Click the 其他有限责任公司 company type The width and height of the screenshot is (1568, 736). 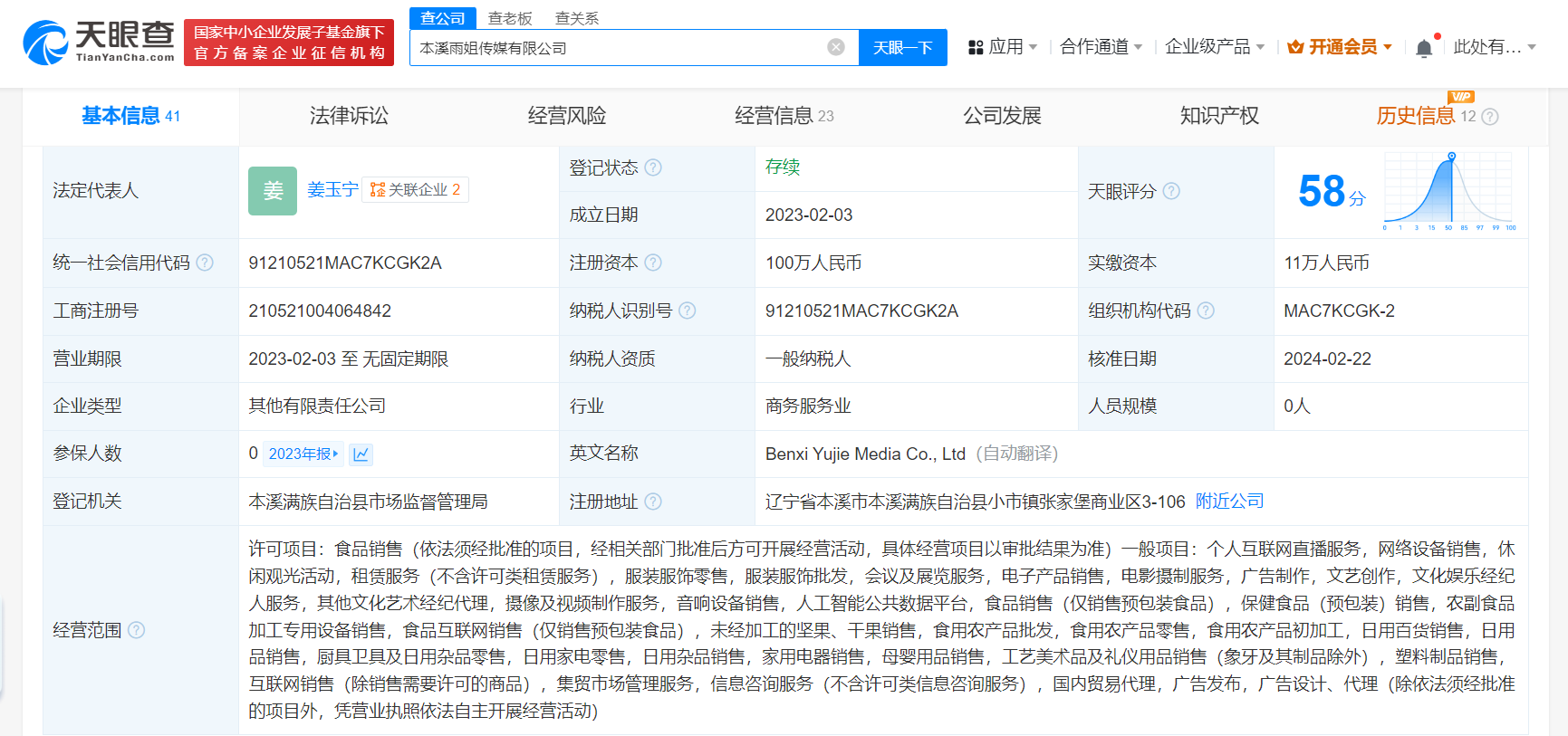click(317, 406)
